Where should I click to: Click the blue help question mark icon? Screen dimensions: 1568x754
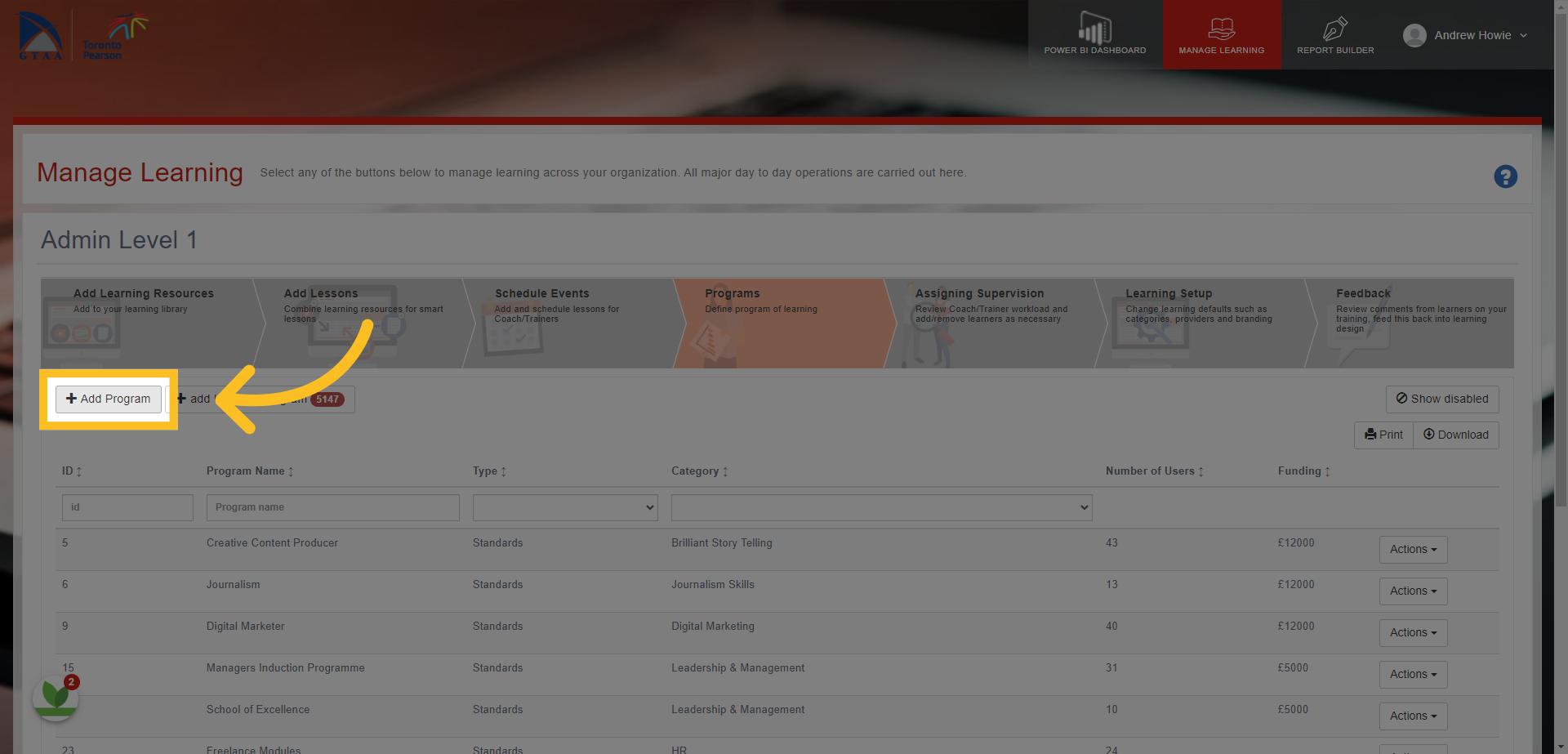[1505, 176]
